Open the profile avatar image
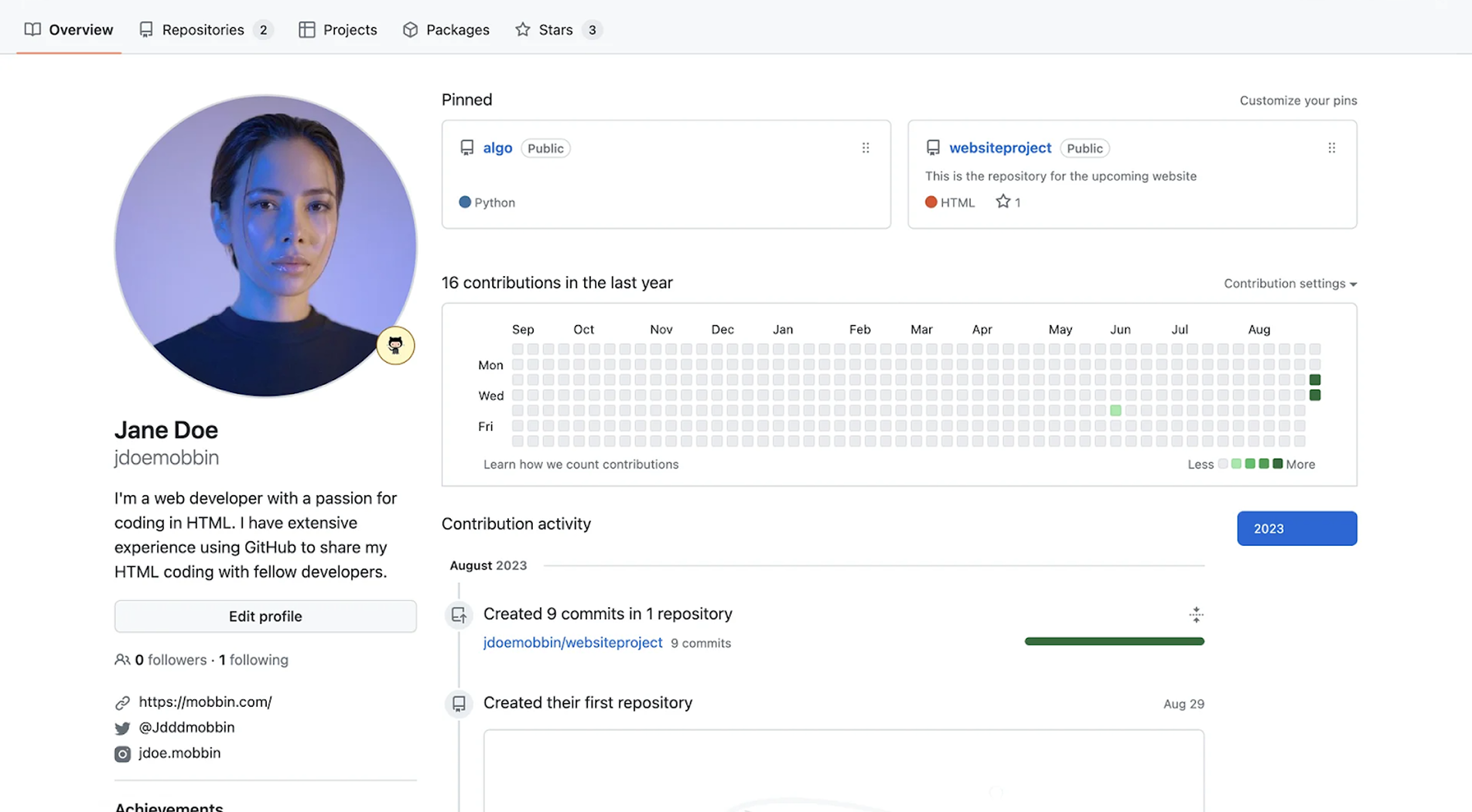Screen dimensions: 1472x812 tap(265, 246)
